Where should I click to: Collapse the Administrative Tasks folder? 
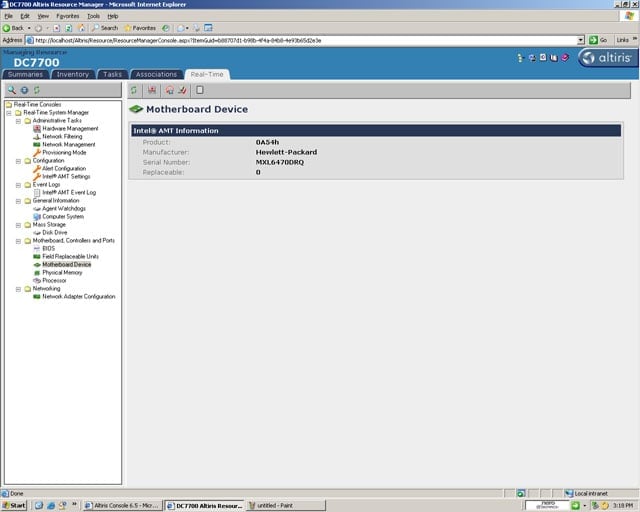point(18,121)
